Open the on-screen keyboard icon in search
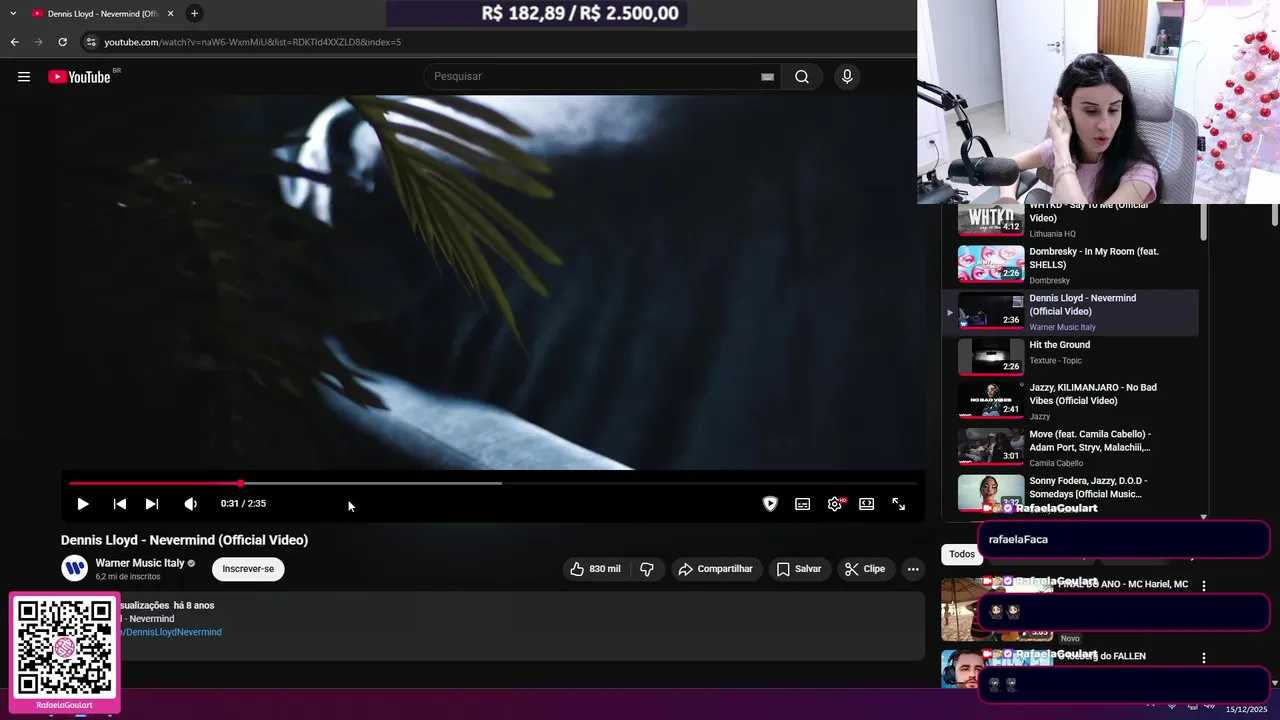The height and width of the screenshot is (720, 1280). pyautogui.click(x=767, y=77)
